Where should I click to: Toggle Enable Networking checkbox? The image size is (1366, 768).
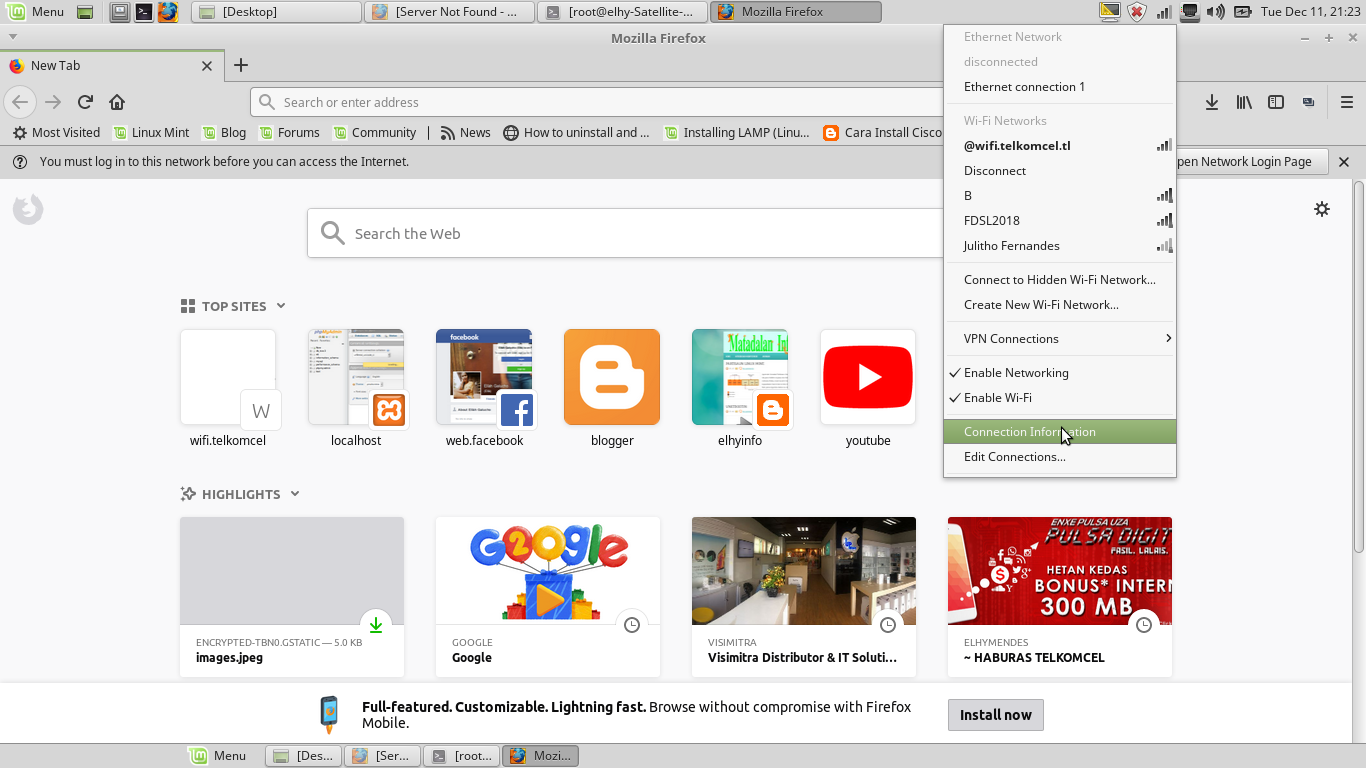(1060, 372)
